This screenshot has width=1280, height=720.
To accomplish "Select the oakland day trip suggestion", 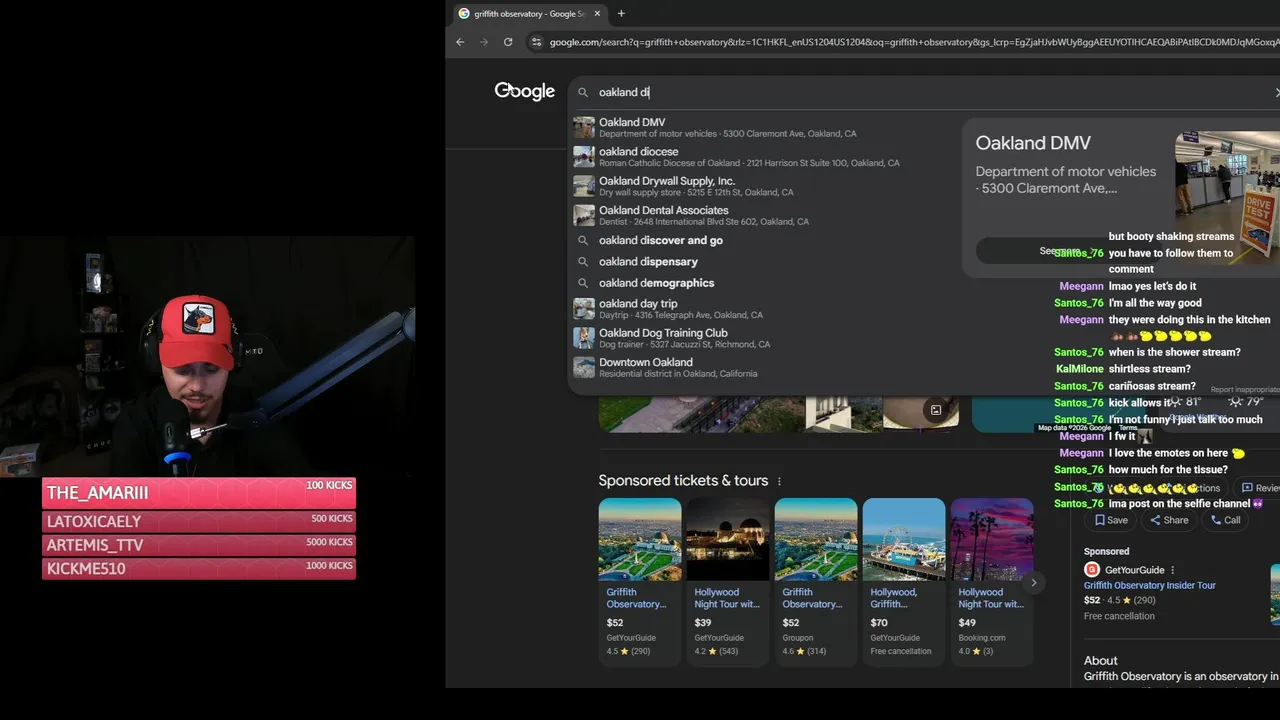I will coord(764,309).
